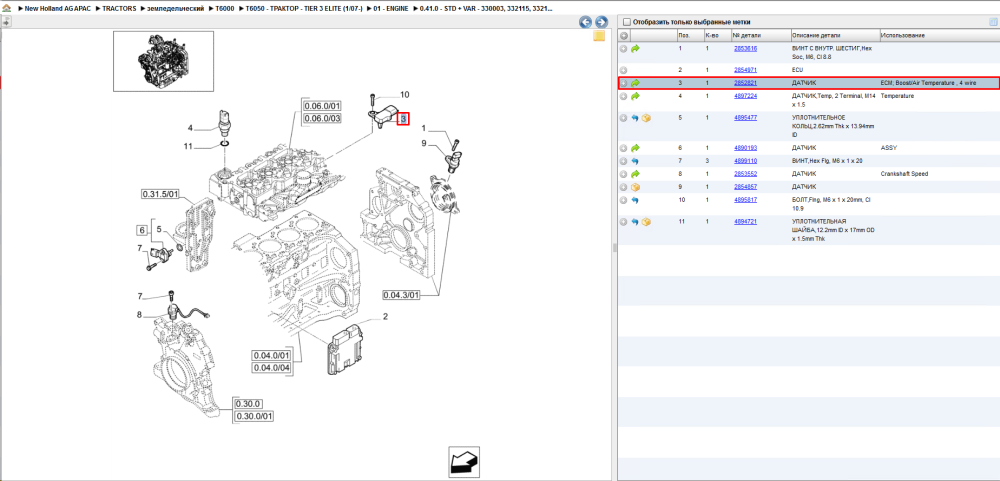Viewport: 1000px width, 481px height.
Task: Open part number 4897224 link
Action: 746,96
